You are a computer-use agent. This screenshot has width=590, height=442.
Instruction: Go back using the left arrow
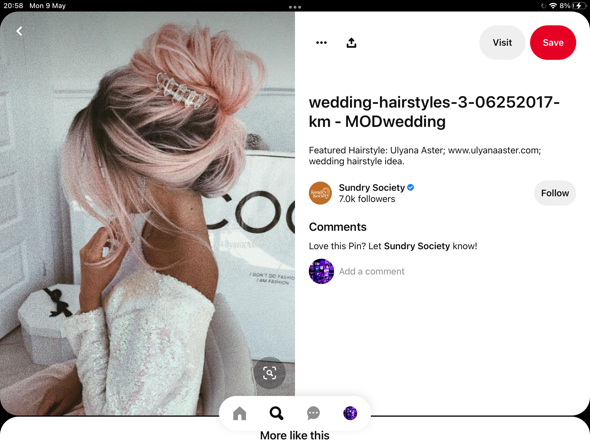pyautogui.click(x=20, y=31)
